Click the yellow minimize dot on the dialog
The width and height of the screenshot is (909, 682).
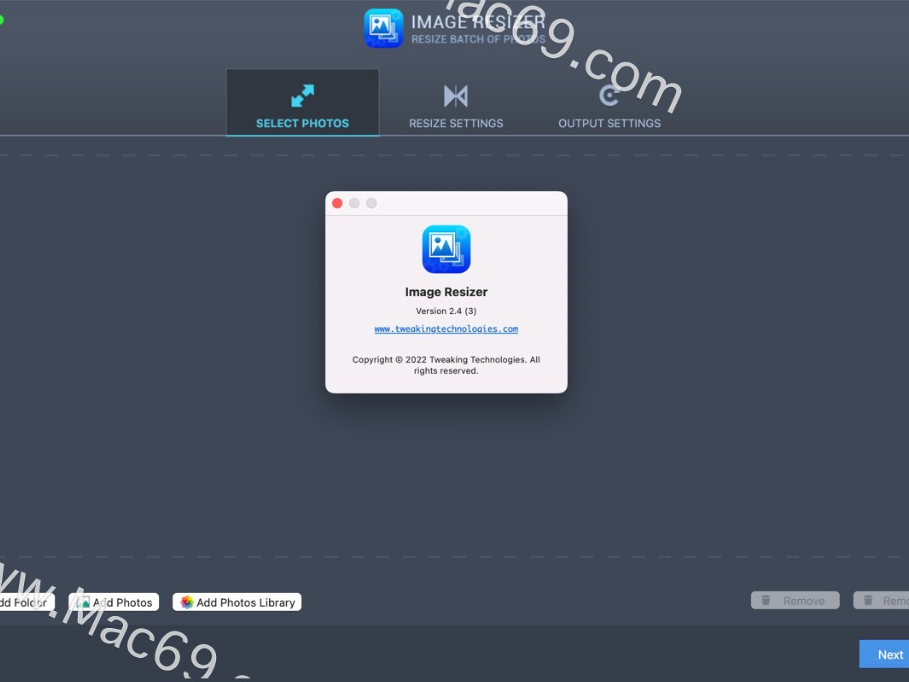(x=354, y=202)
